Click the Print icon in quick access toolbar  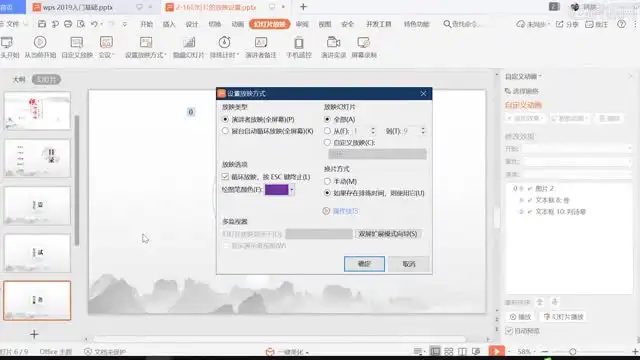pos(68,24)
